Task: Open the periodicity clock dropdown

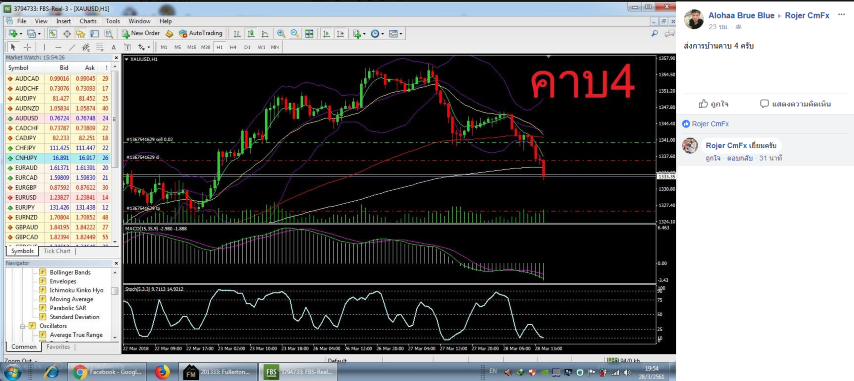Action: pyautogui.click(x=377, y=33)
